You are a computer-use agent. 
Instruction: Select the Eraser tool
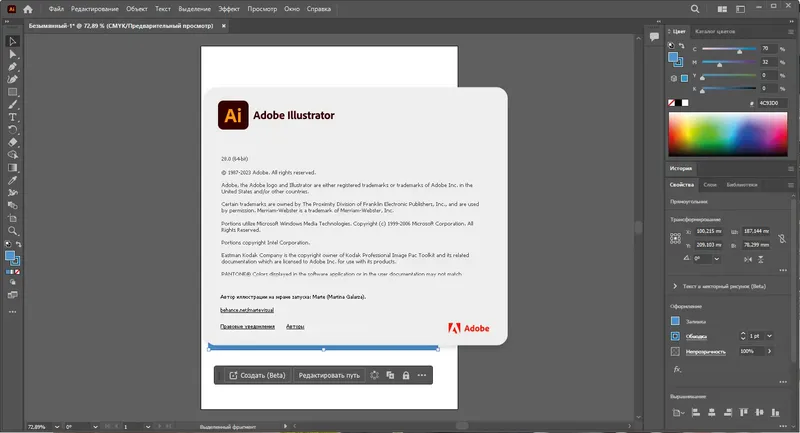(x=13, y=142)
